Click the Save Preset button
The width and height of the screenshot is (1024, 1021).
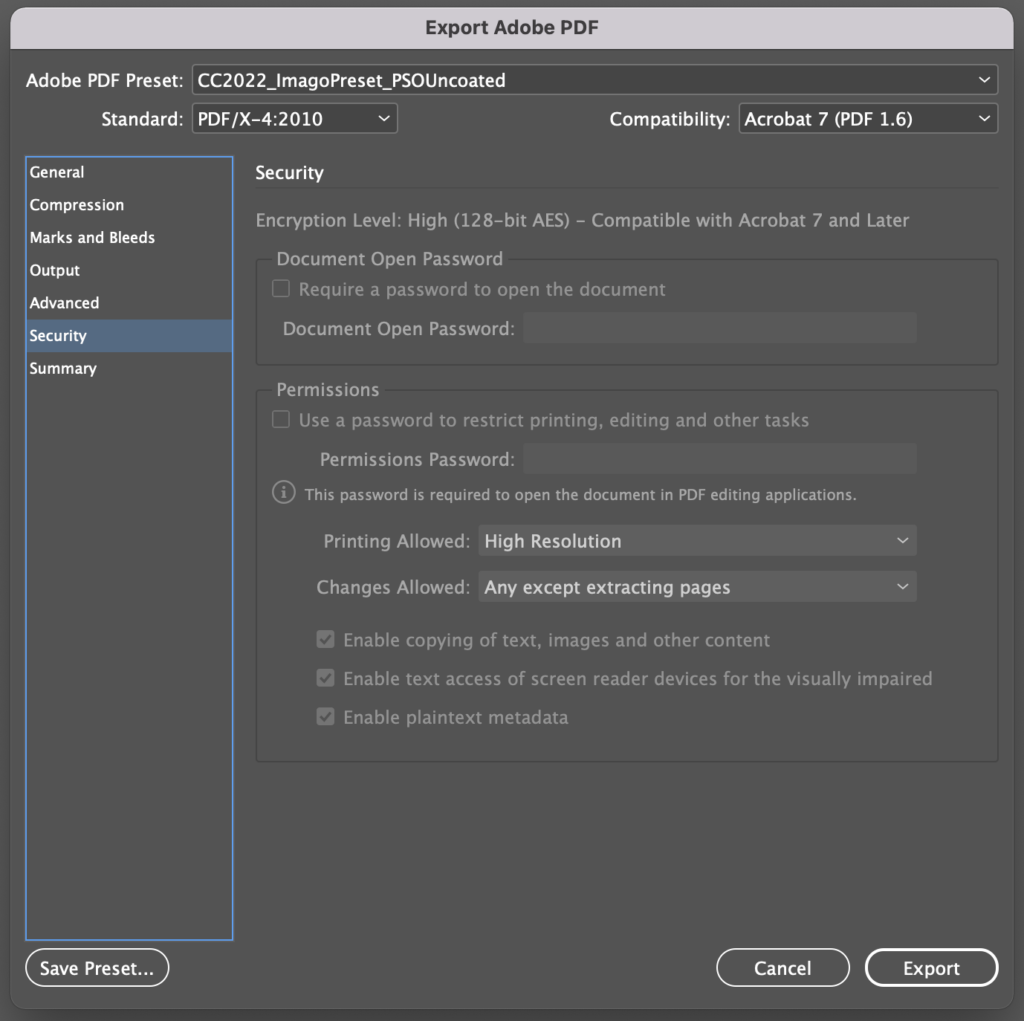pyautogui.click(x=96, y=967)
